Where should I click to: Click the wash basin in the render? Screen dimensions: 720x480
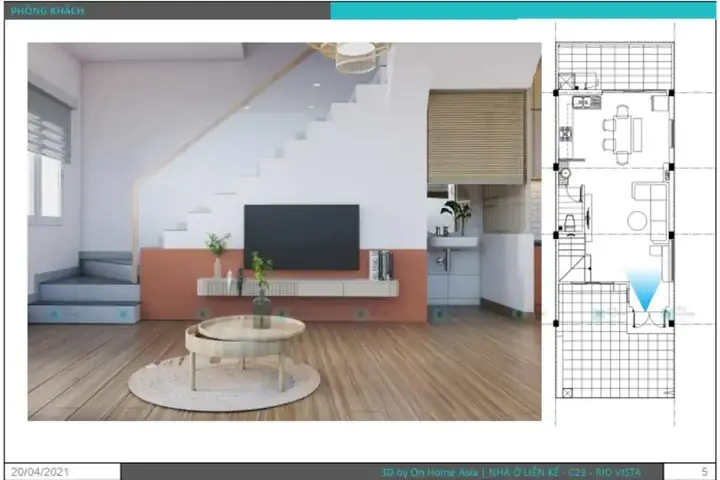pos(453,241)
